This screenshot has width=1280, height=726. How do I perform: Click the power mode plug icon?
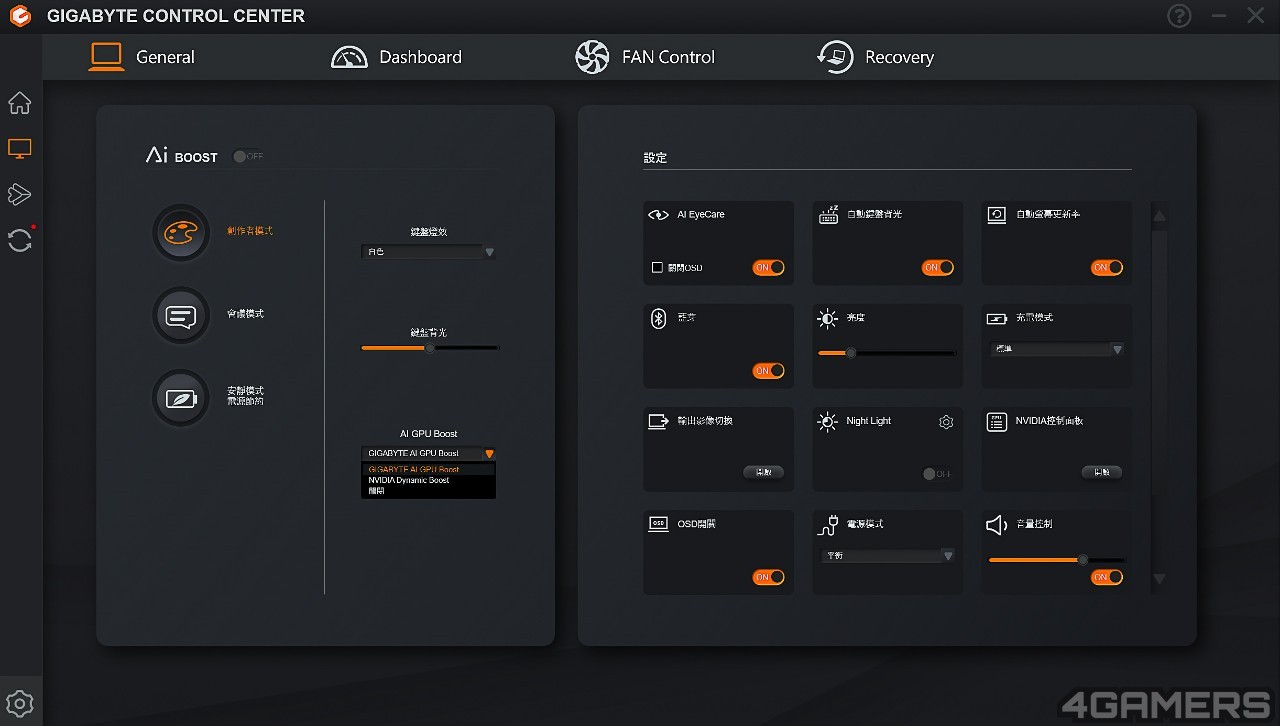tap(827, 524)
